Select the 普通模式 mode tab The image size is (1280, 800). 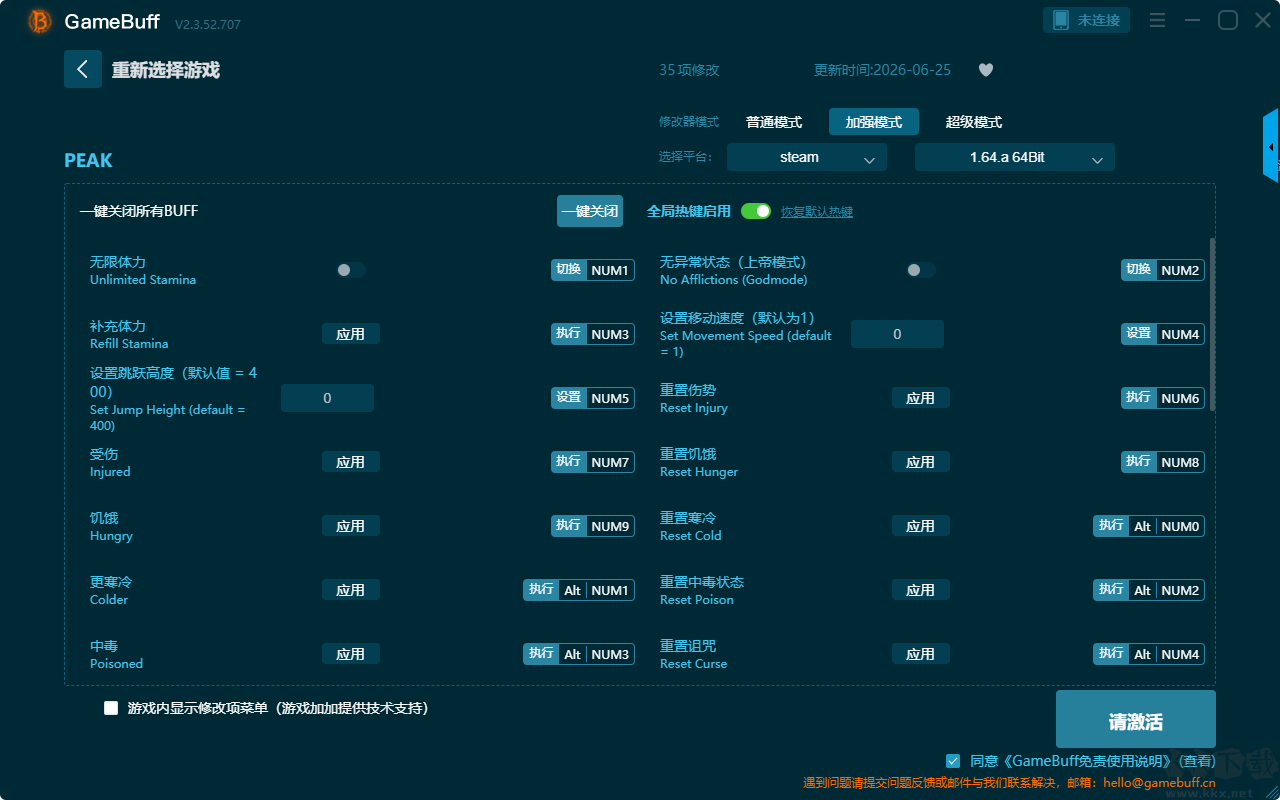pyautogui.click(x=774, y=122)
